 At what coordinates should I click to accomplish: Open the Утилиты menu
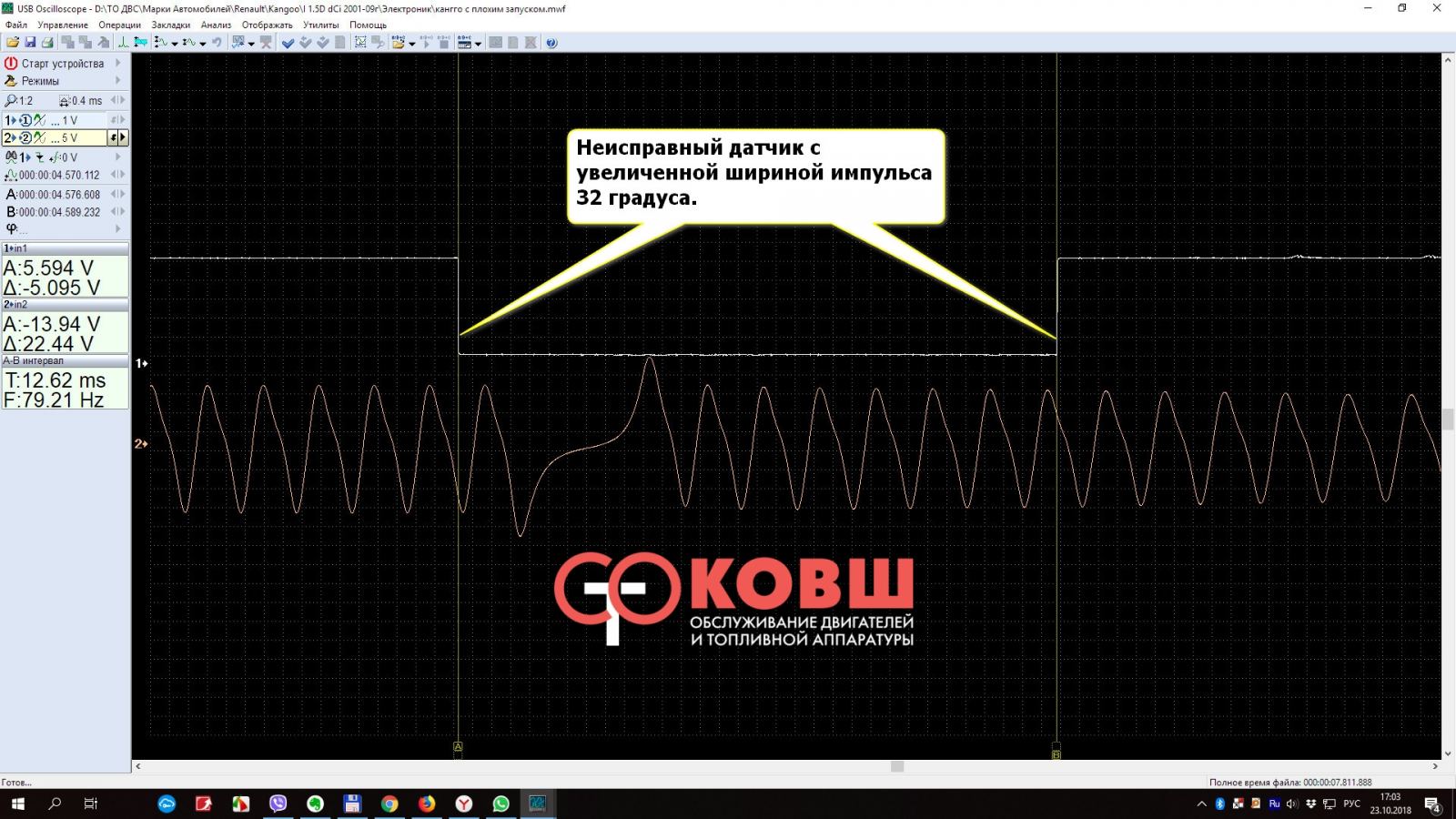[x=320, y=25]
